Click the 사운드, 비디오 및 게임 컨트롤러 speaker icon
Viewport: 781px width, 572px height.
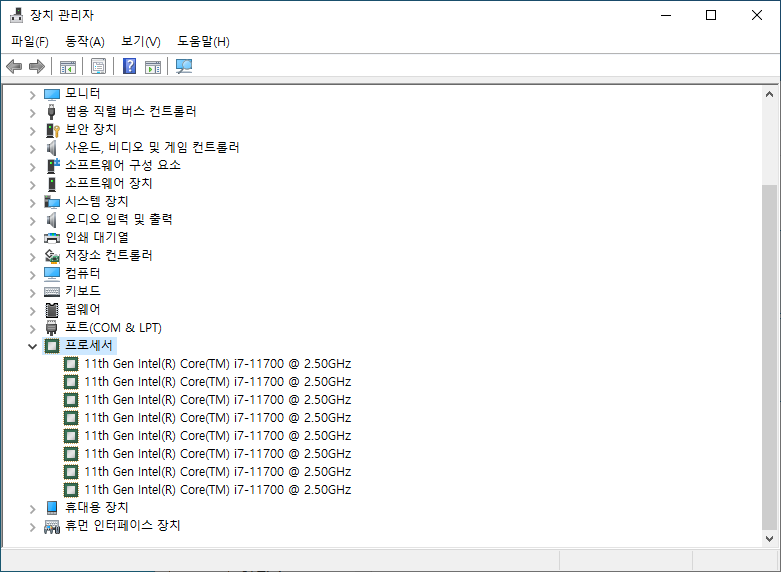pyautogui.click(x=52, y=148)
